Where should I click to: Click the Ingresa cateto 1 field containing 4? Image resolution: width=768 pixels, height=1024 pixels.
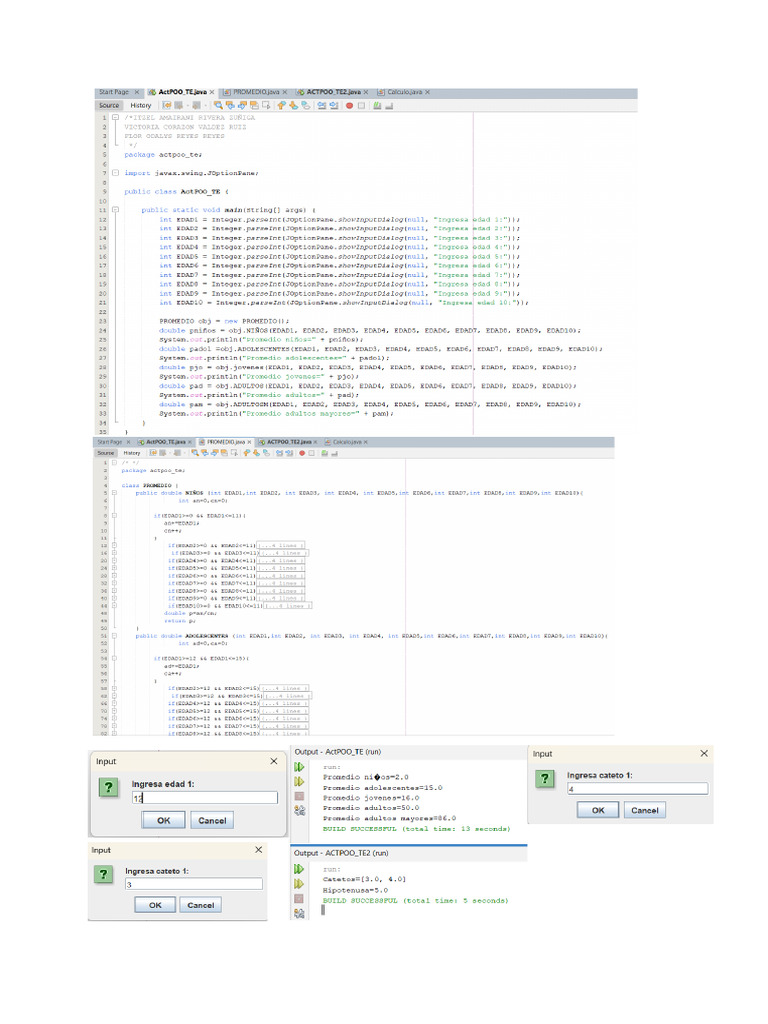pyautogui.click(x=636, y=789)
